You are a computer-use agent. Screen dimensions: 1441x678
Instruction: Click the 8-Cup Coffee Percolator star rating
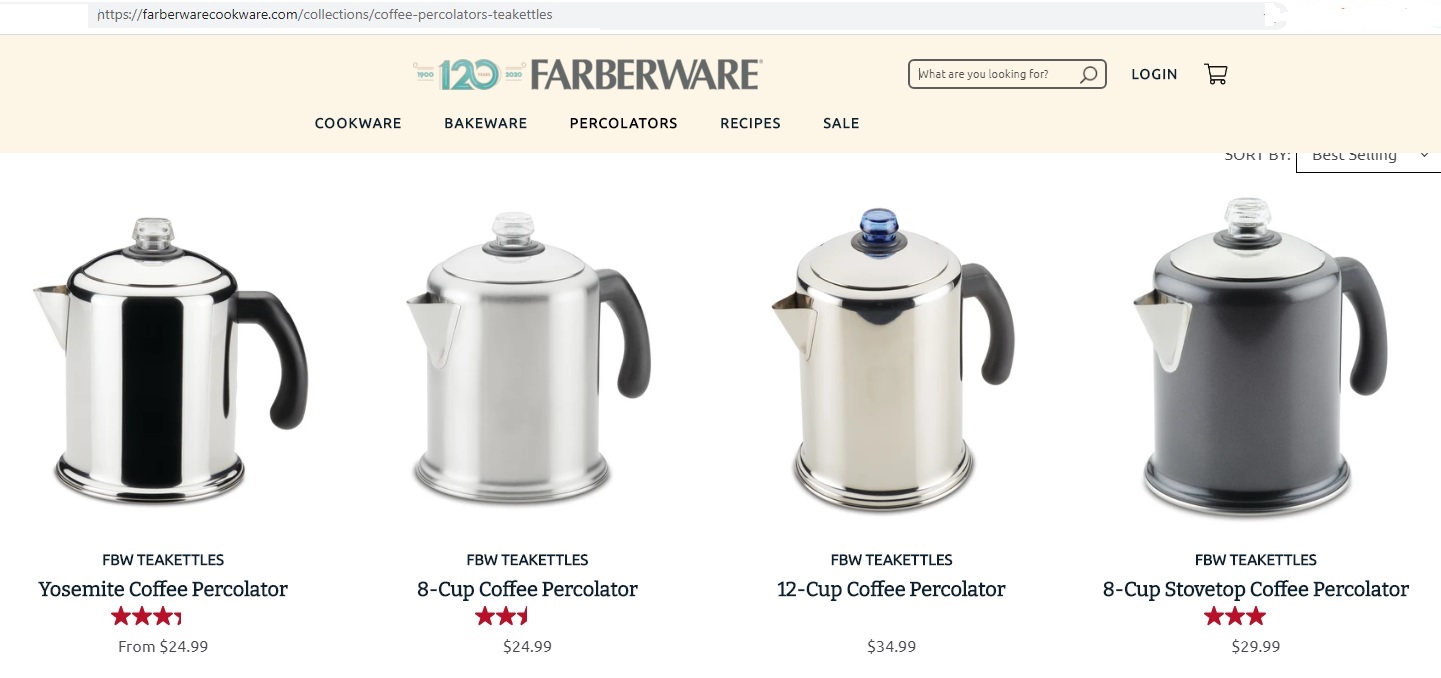(x=501, y=616)
